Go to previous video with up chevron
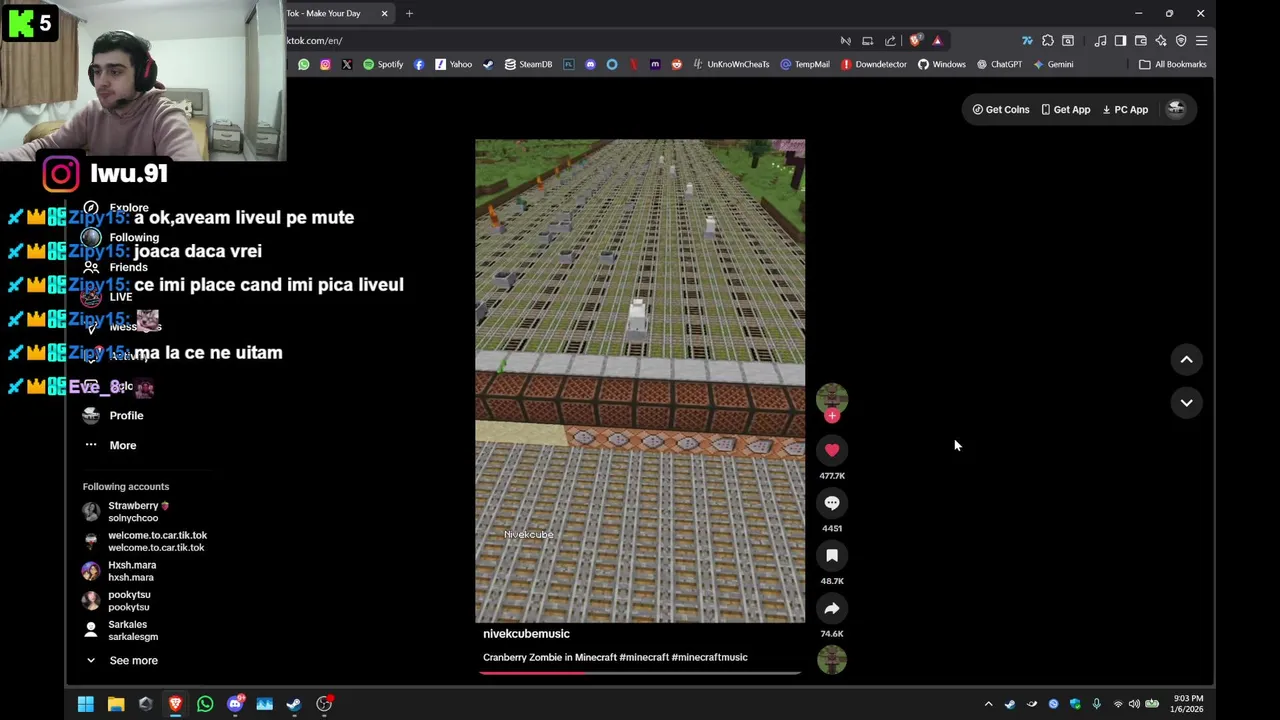This screenshot has height=720, width=1280. point(1186,360)
